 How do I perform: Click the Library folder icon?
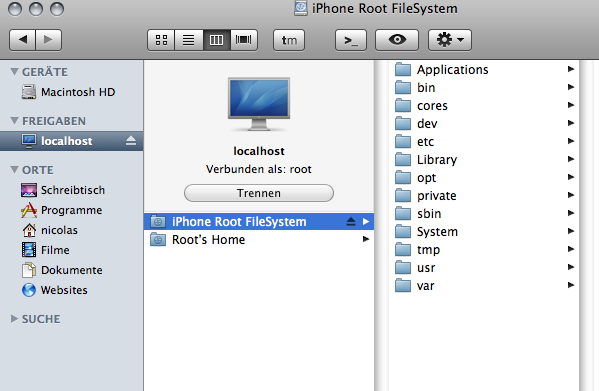coord(403,159)
